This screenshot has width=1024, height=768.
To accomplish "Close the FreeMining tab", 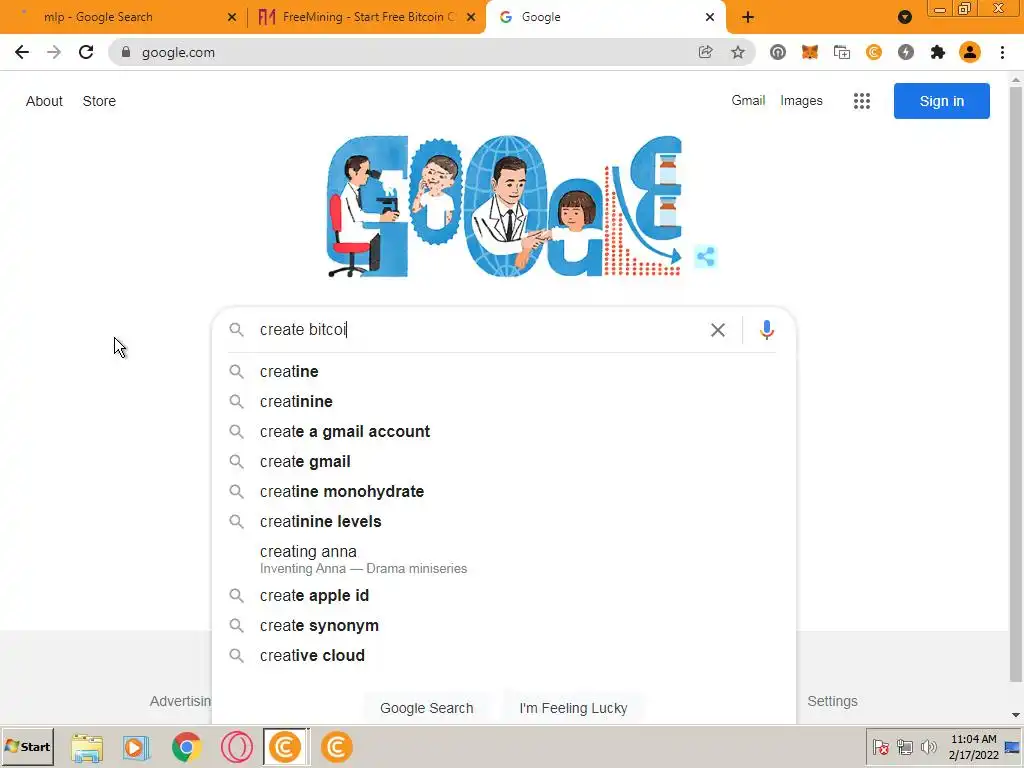I will (x=471, y=17).
